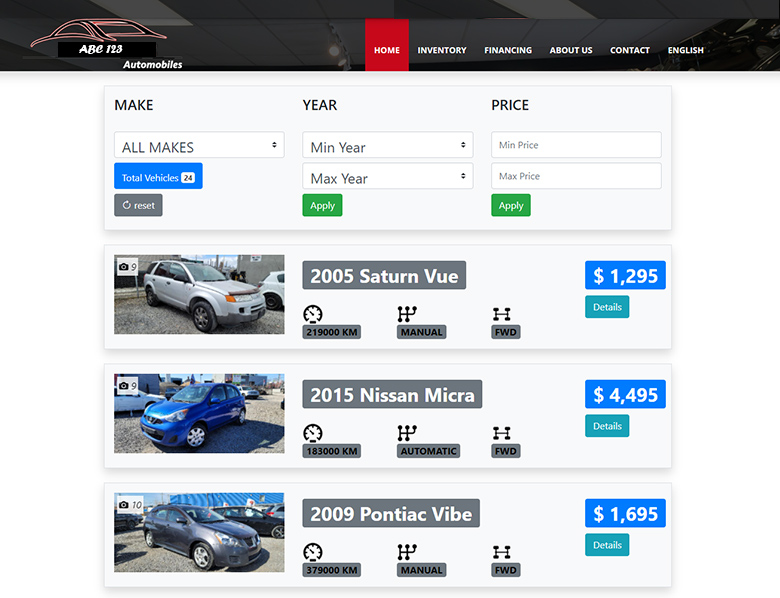
Task: Click the PRICE filter heading
Action: [x=510, y=105]
